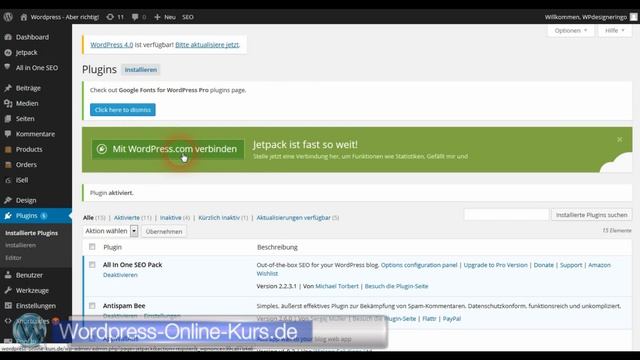Click the Beiträge pin icon
This screenshot has height=360, width=640.
tap(8, 88)
